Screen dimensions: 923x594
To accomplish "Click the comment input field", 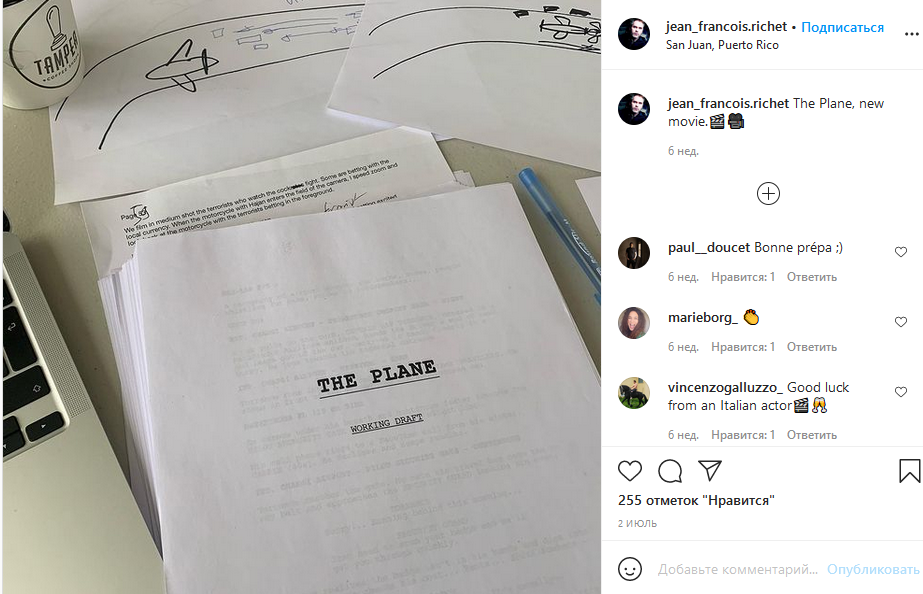I will coord(738,569).
